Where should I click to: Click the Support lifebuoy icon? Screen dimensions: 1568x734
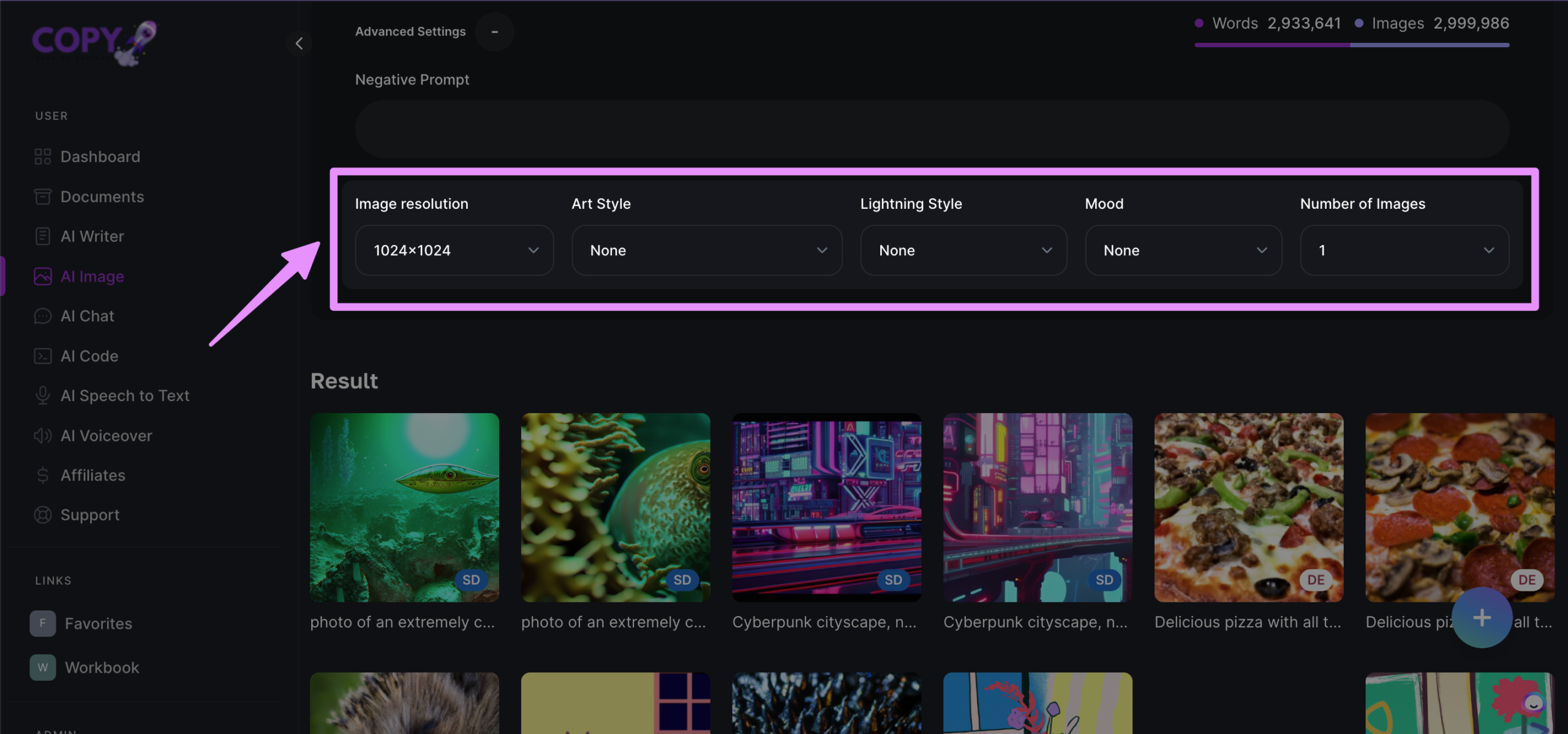point(42,515)
